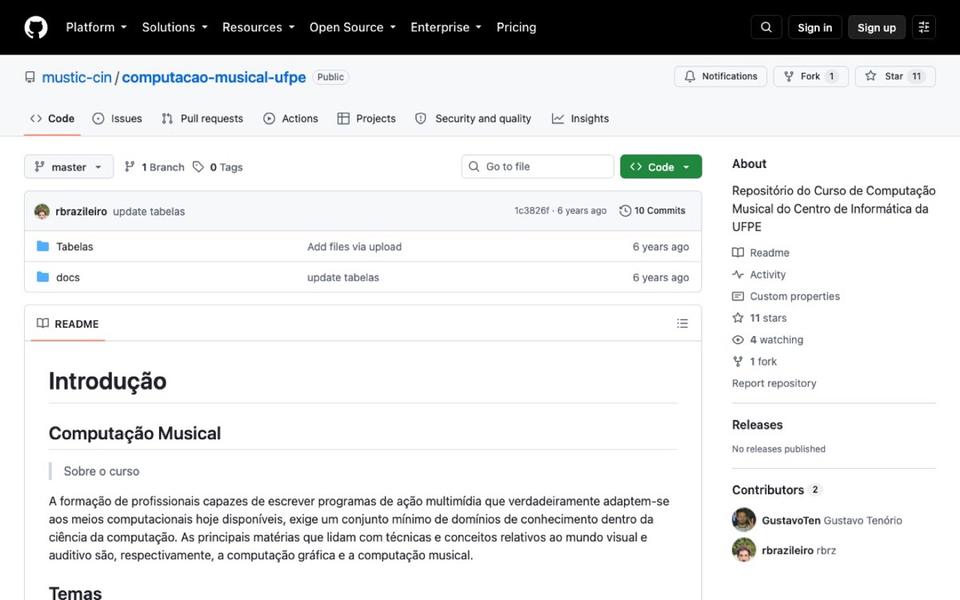Click the Sign in button
Viewport: 960px width, 600px height.
814,28
